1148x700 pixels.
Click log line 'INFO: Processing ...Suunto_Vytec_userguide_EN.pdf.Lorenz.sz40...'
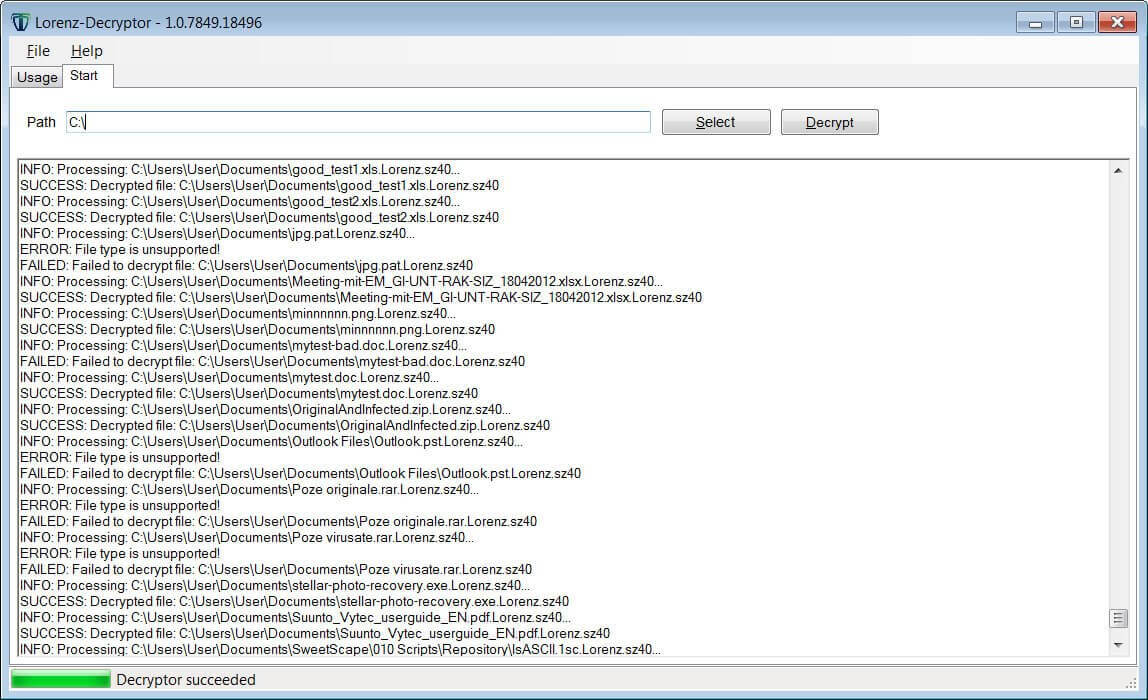(x=295, y=618)
